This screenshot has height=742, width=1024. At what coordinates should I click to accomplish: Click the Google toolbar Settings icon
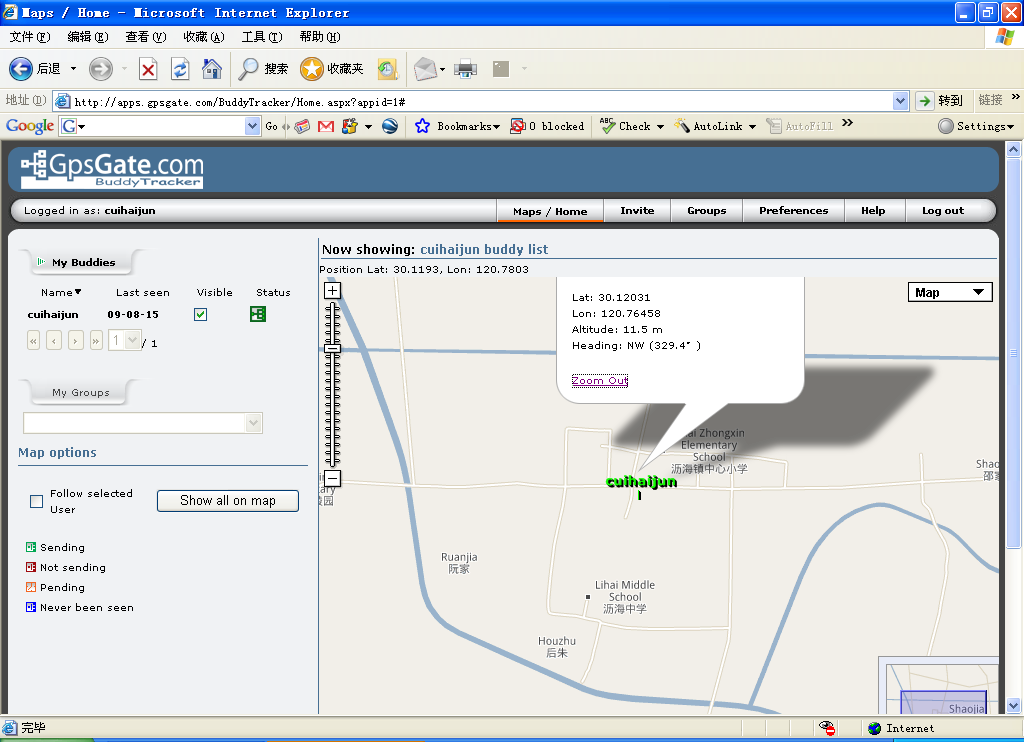946,126
